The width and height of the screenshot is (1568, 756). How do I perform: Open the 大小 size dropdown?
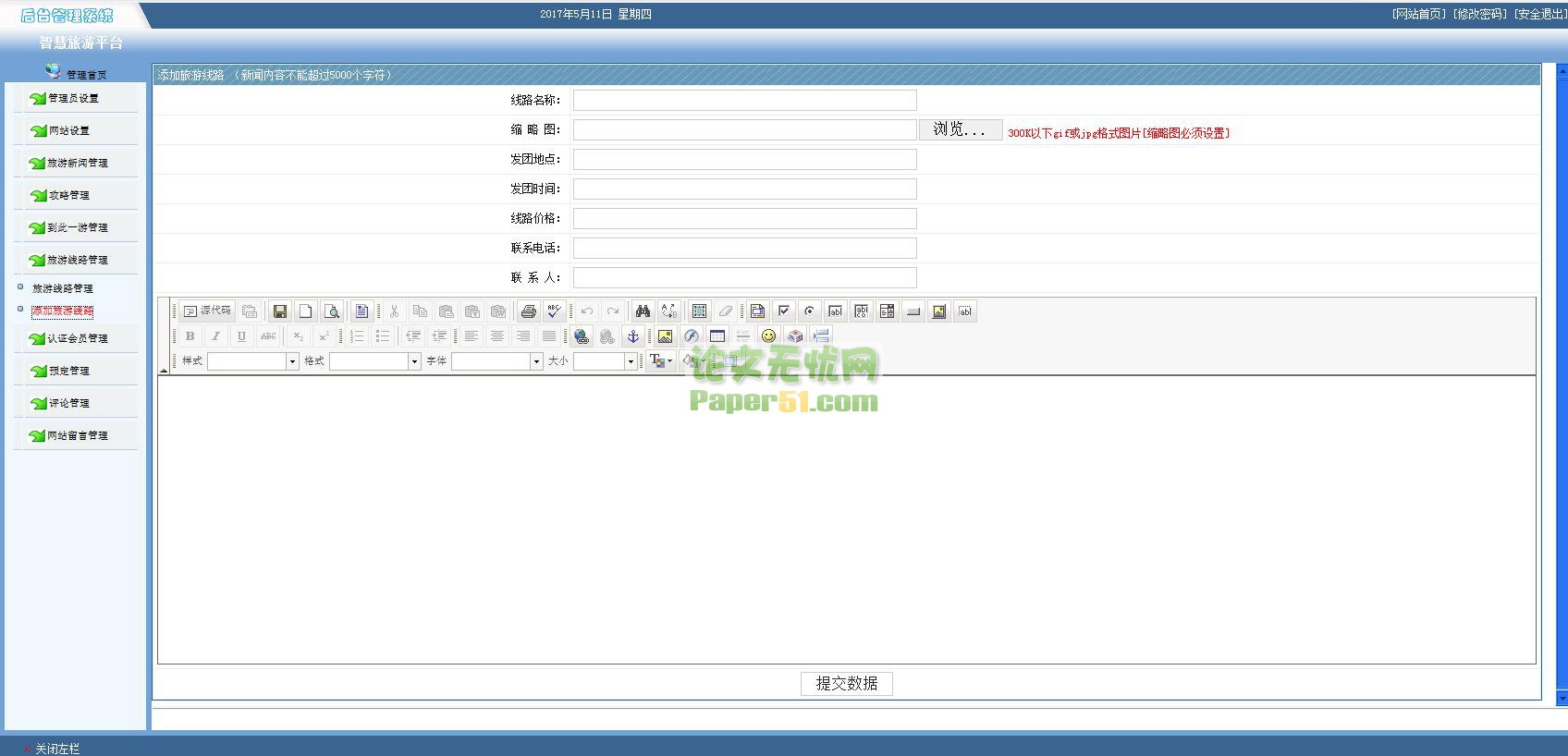[631, 361]
